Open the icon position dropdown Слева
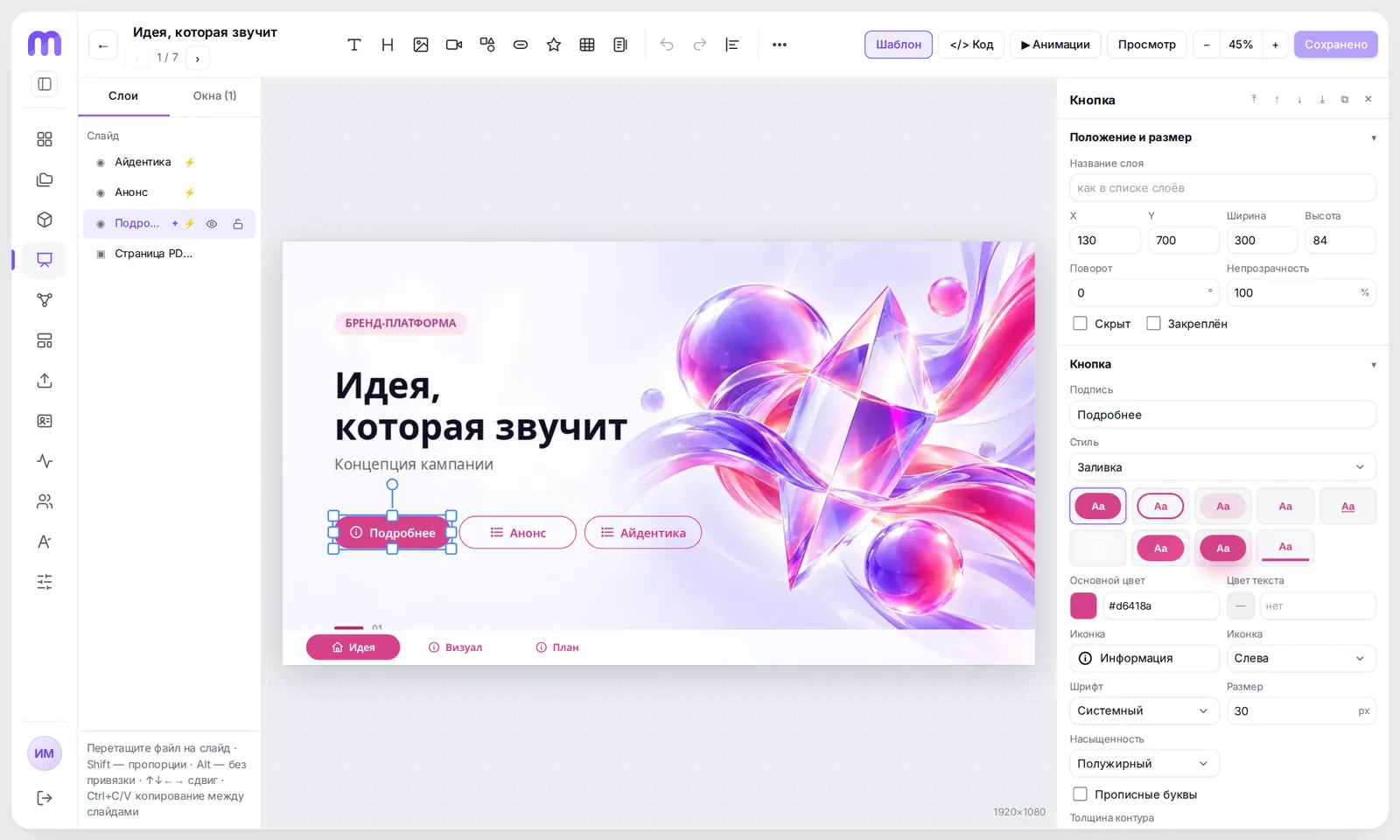1400x840 pixels. pos(1300,658)
